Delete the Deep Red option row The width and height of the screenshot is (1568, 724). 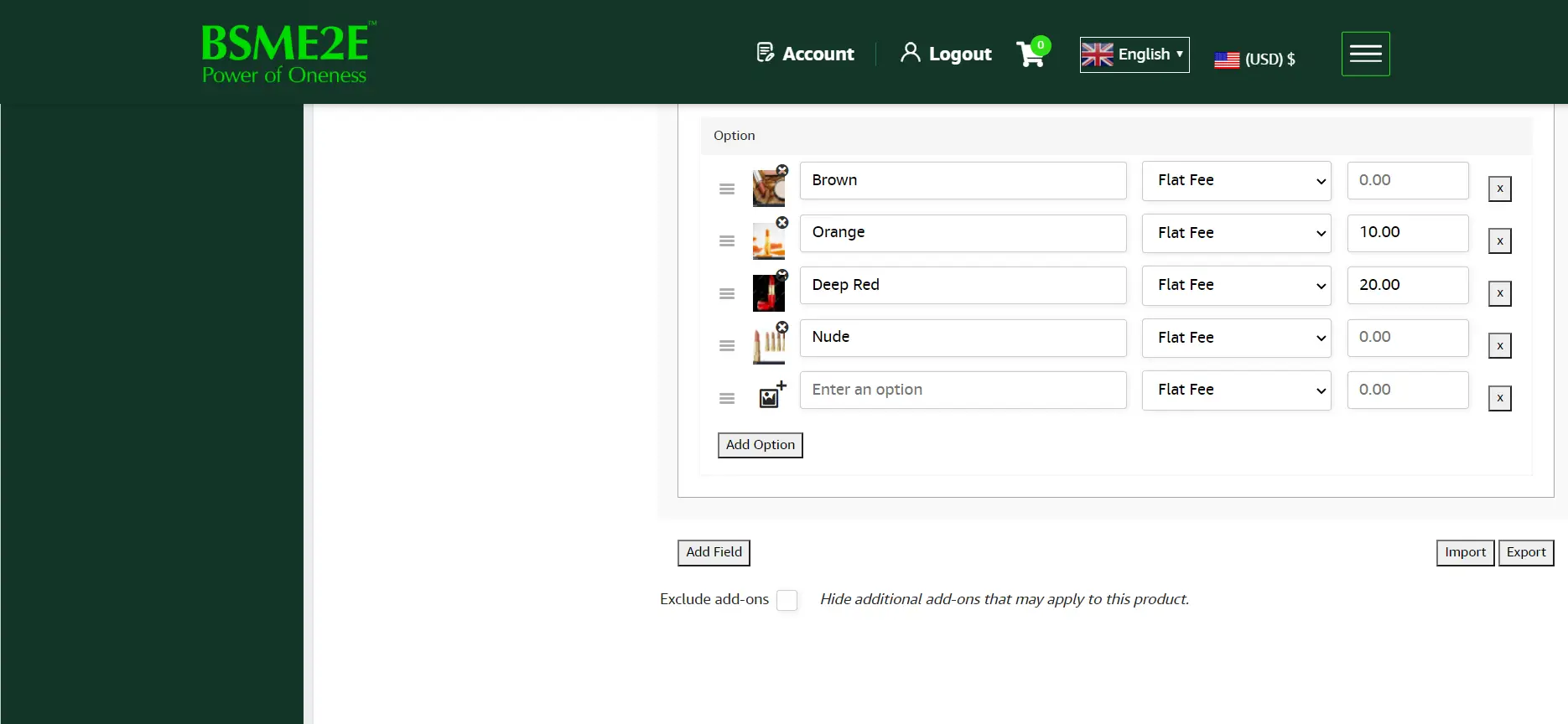point(1500,293)
